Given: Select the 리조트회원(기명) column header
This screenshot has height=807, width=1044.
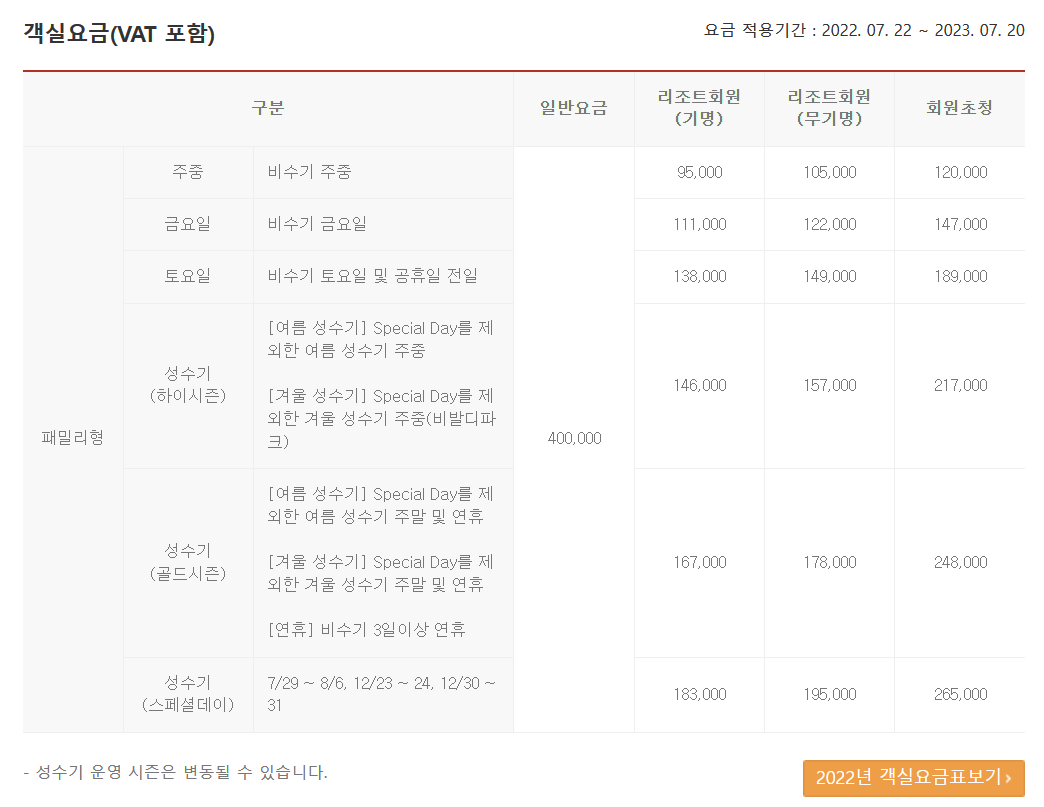Looking at the screenshot, I should [699, 108].
